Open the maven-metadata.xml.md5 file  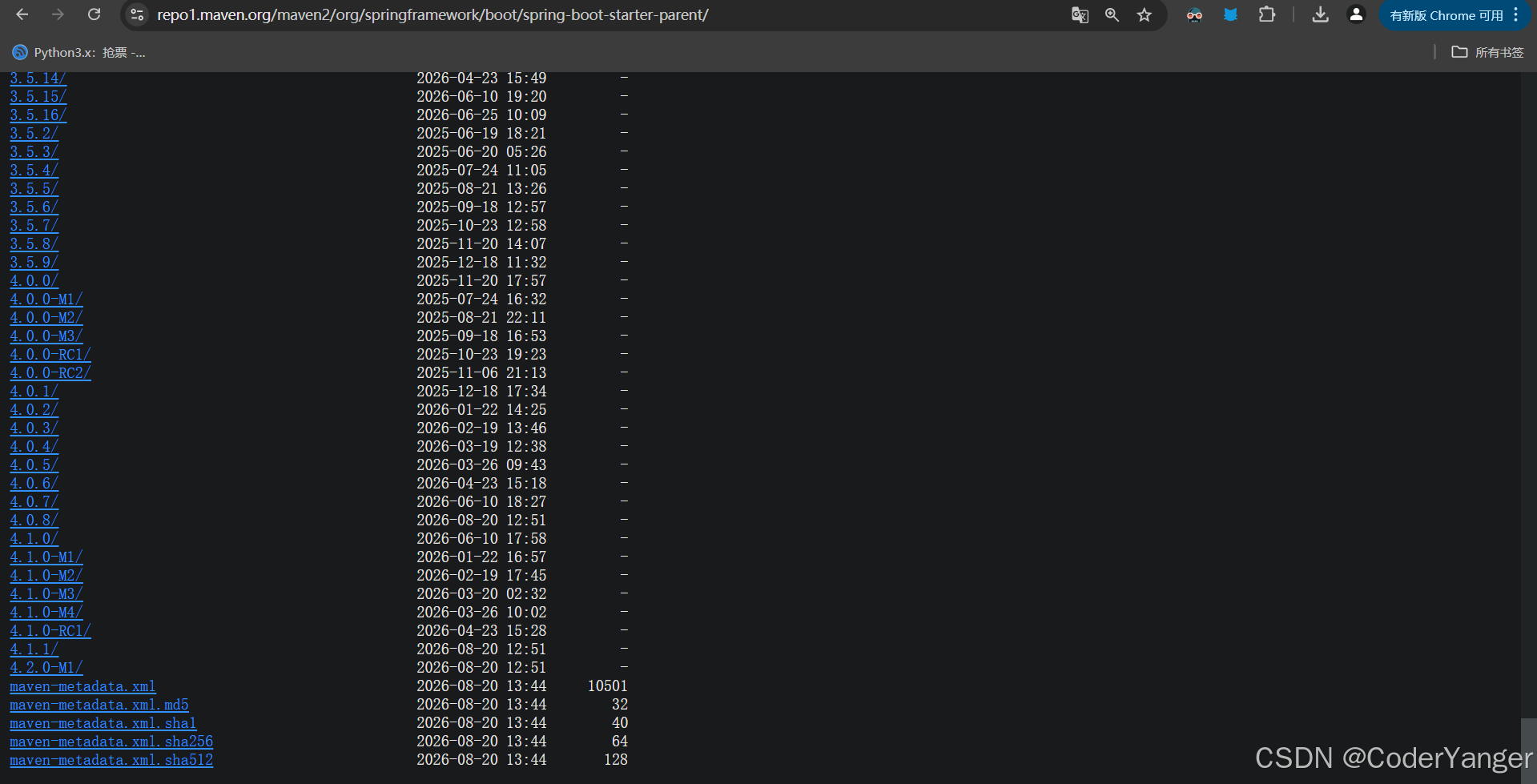click(99, 705)
